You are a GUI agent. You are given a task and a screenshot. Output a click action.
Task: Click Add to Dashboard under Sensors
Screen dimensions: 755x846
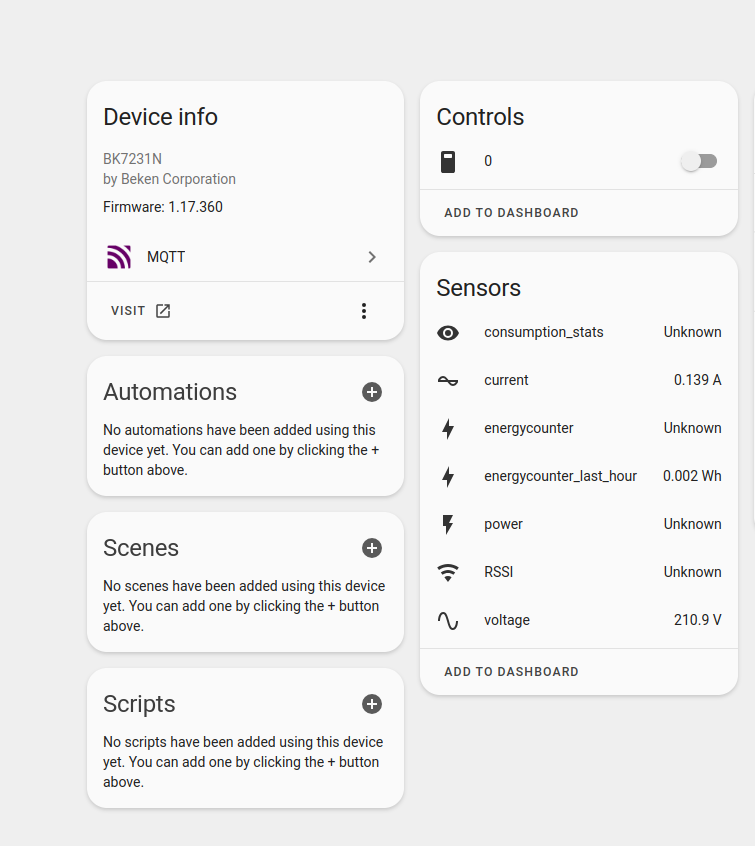coord(511,672)
